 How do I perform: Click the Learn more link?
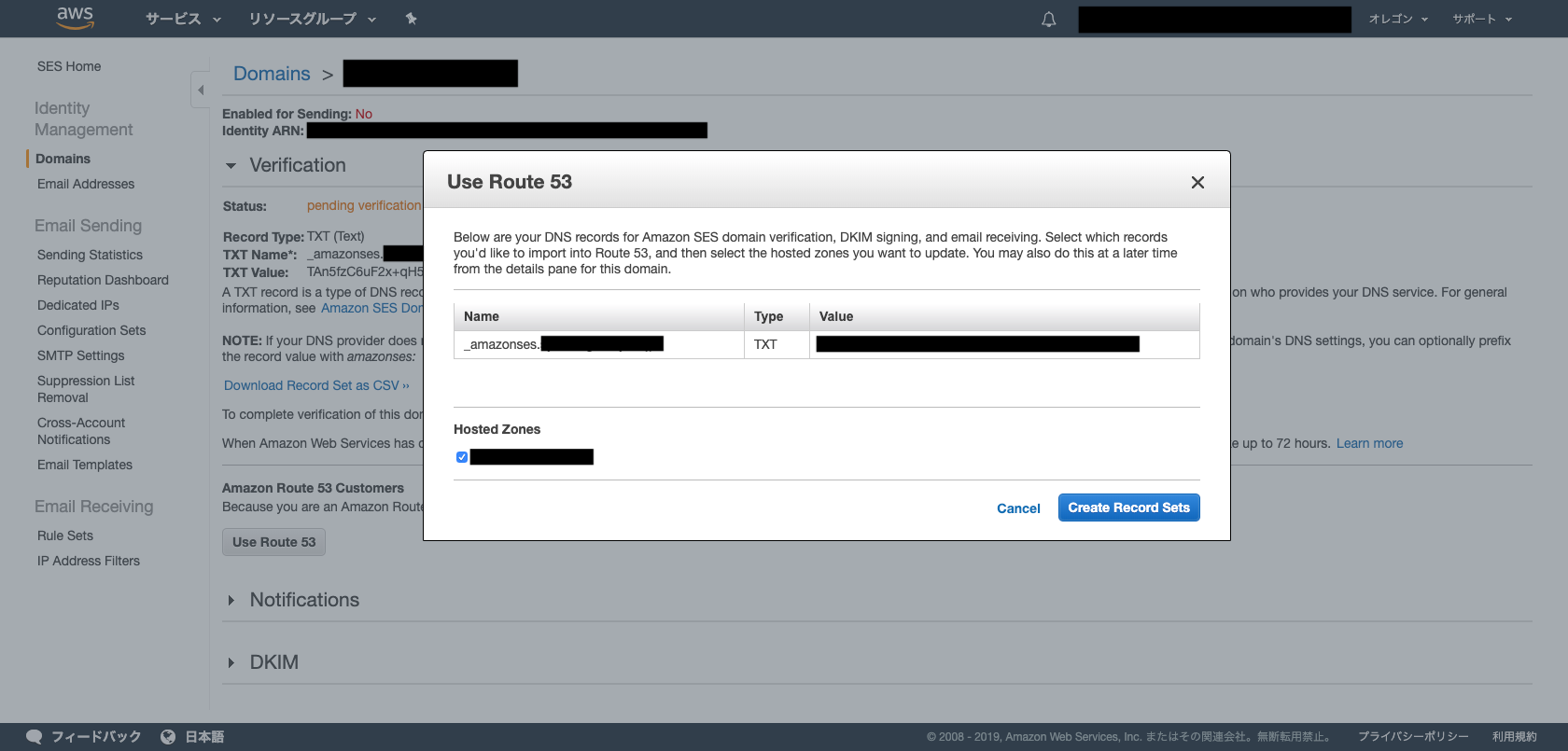(1369, 443)
